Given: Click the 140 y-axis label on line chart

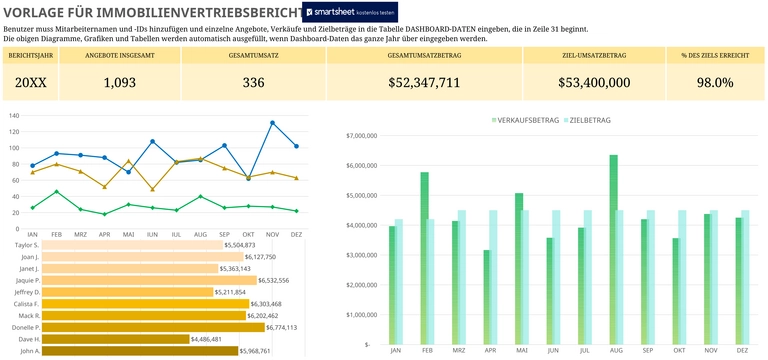Looking at the screenshot, I should click(x=14, y=116).
